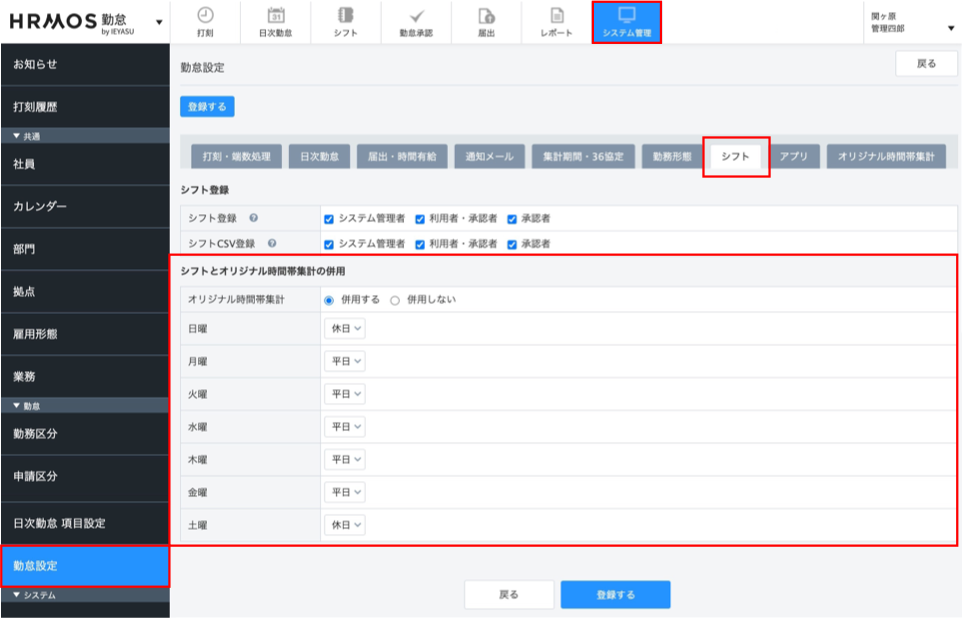Open the 水曜 day type dropdown
This screenshot has height=618, width=962.
click(345, 427)
